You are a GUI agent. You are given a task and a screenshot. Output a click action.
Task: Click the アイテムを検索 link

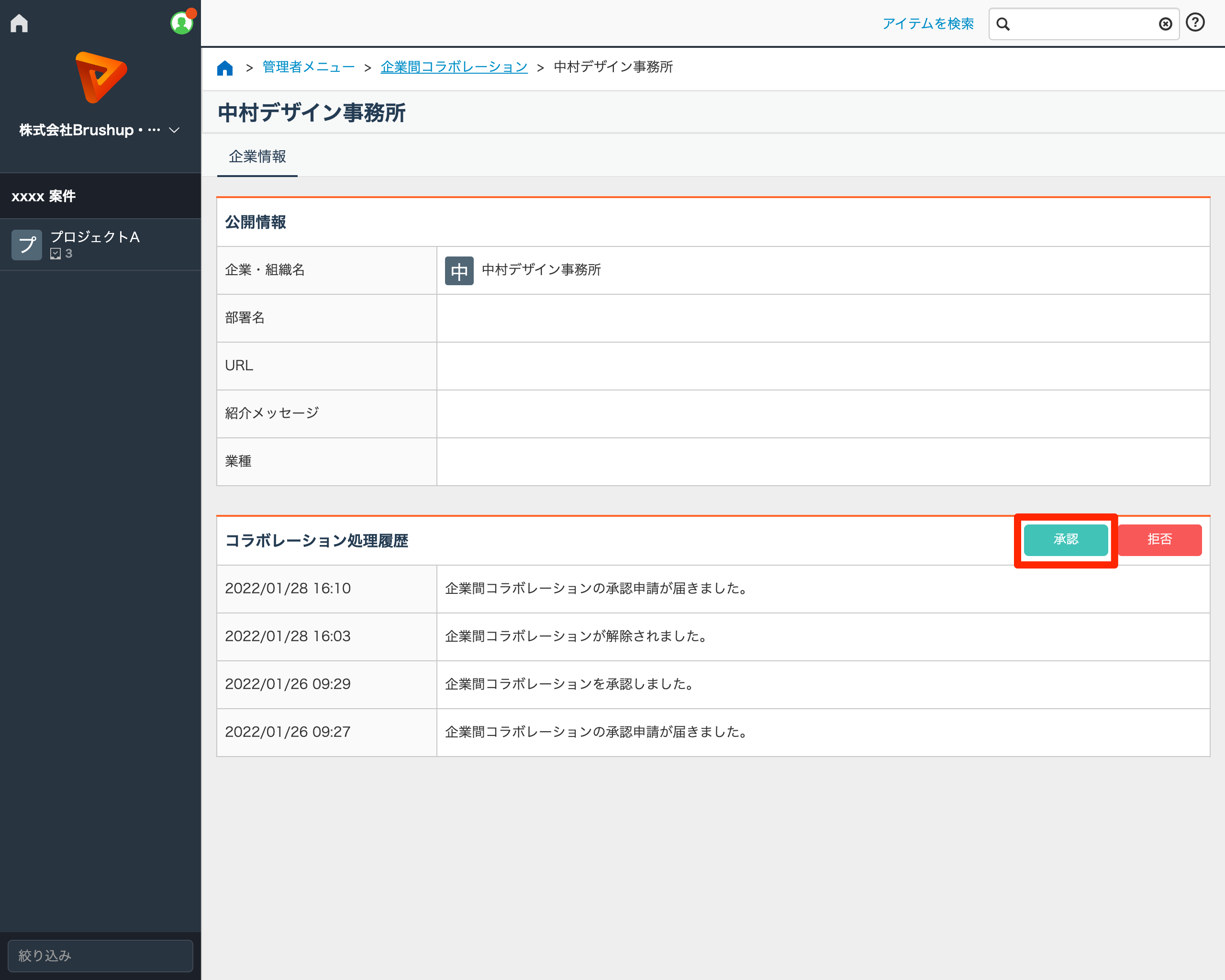tap(928, 24)
